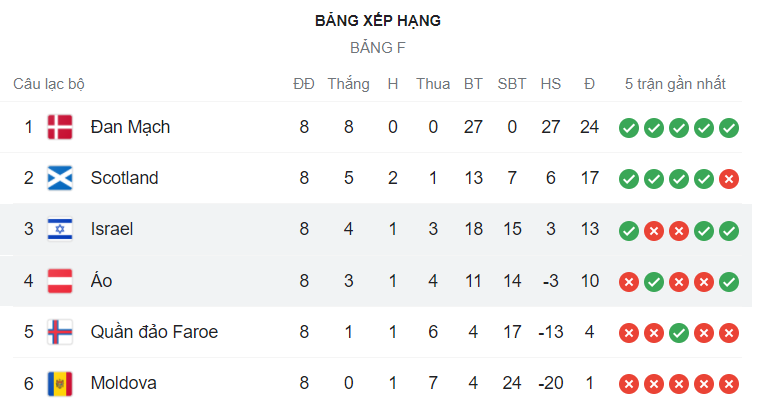The image size is (757, 410).
Task: Select the Moldova team name
Action: [x=124, y=383]
